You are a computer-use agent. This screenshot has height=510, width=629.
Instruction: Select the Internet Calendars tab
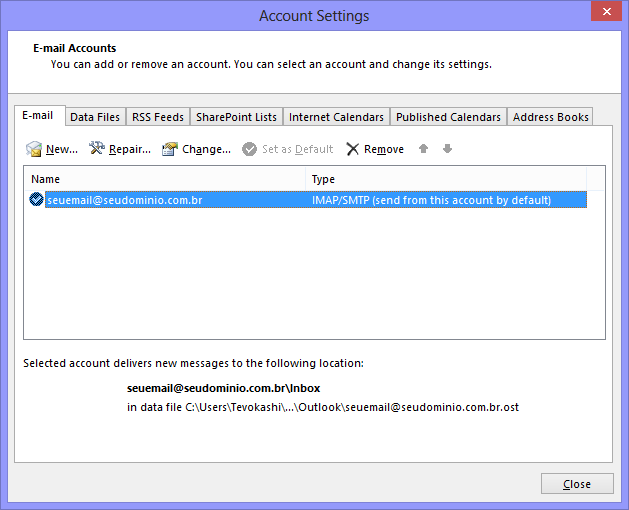click(336, 117)
